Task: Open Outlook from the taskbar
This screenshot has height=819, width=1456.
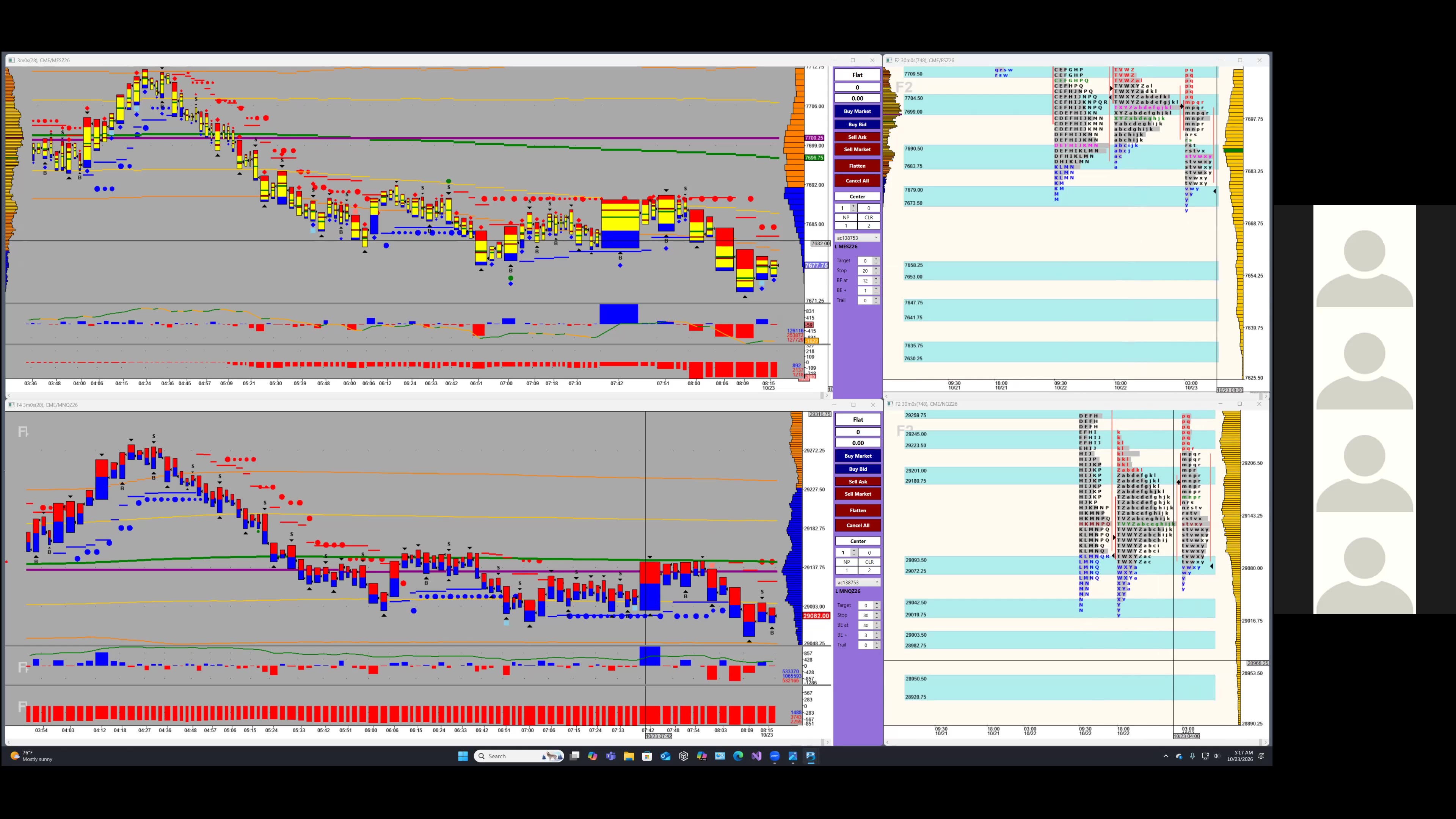Action: 665,756
